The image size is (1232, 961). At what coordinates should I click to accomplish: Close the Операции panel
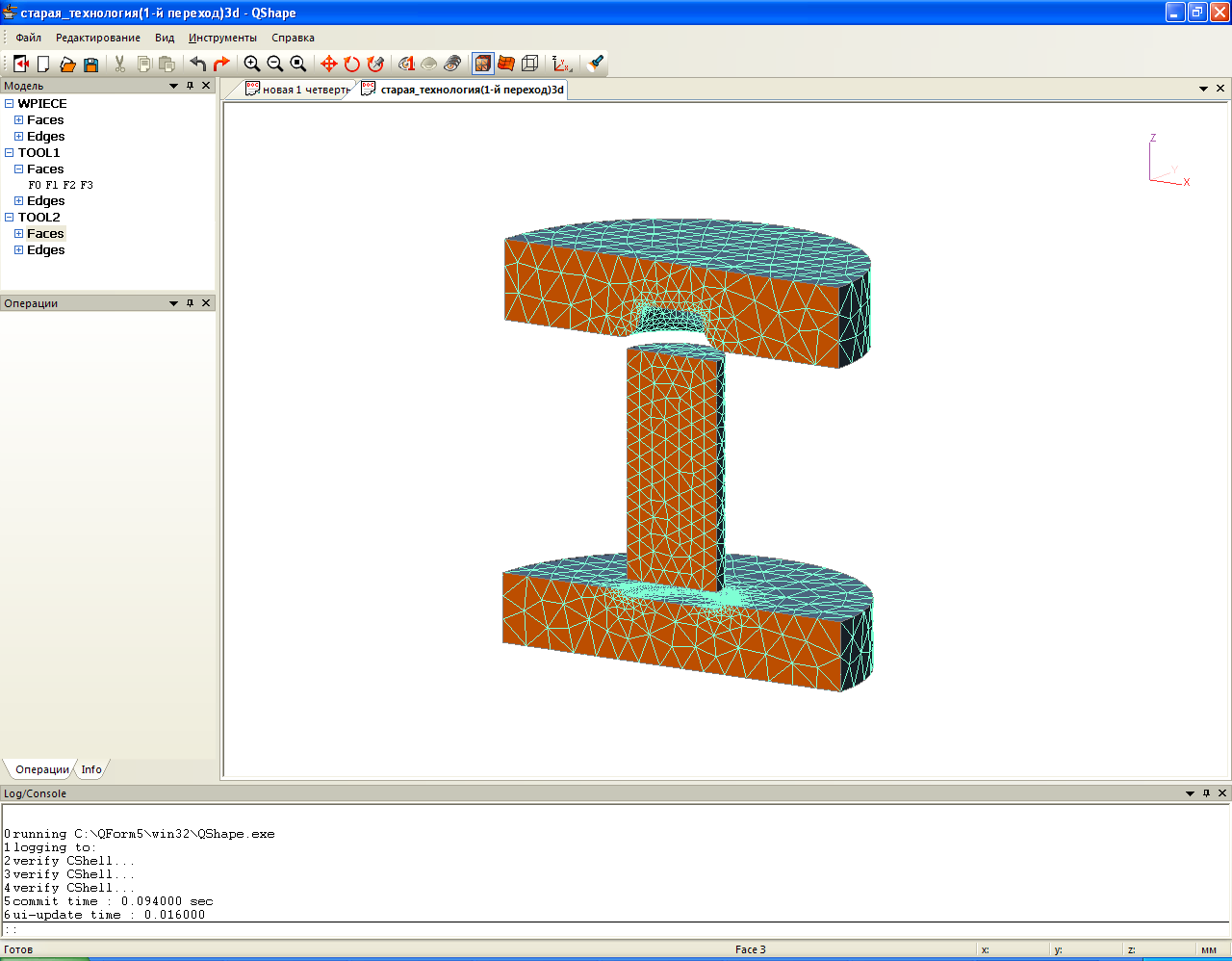(x=206, y=303)
